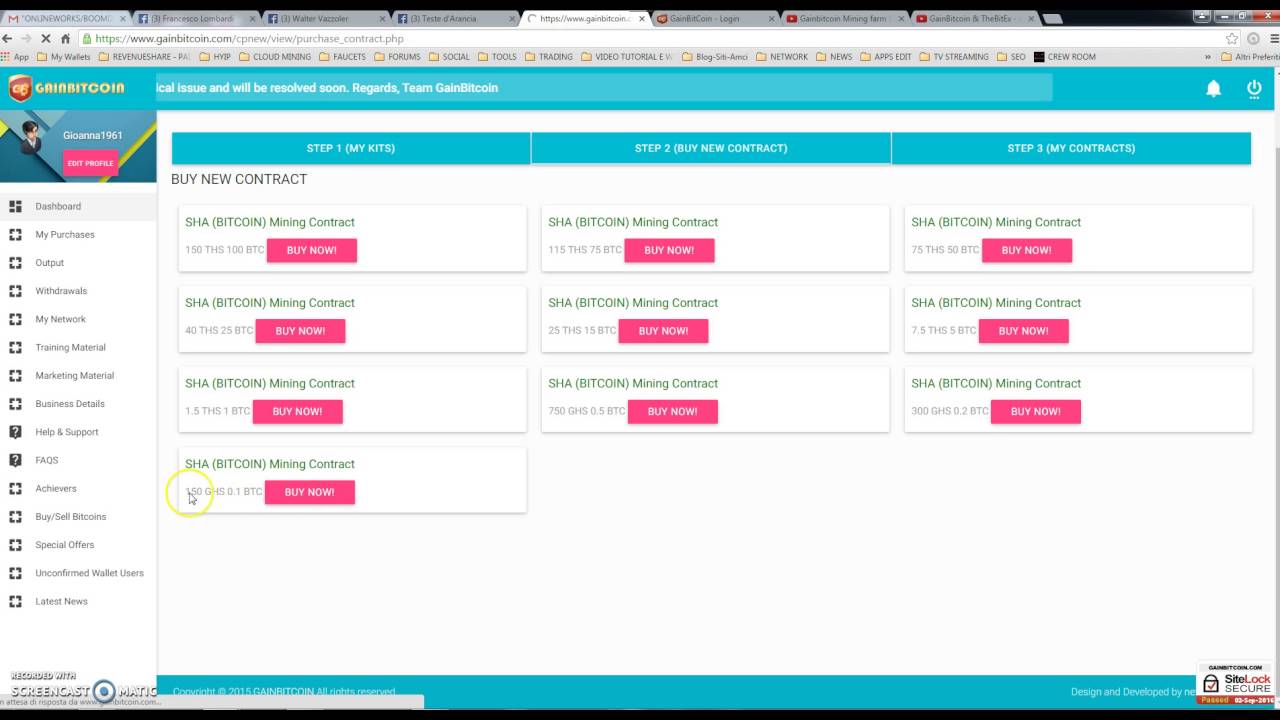Viewport: 1280px width, 720px height.
Task: Click the Dashboard sidebar icon
Action: click(15, 206)
